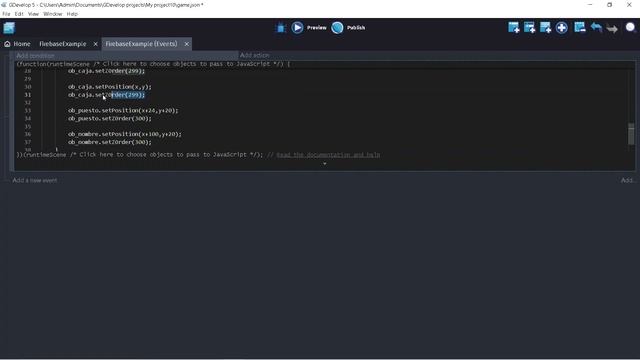This screenshot has width=640, height=360.
Task: Switch to the FirebaseExample scene tab
Action: [63, 44]
